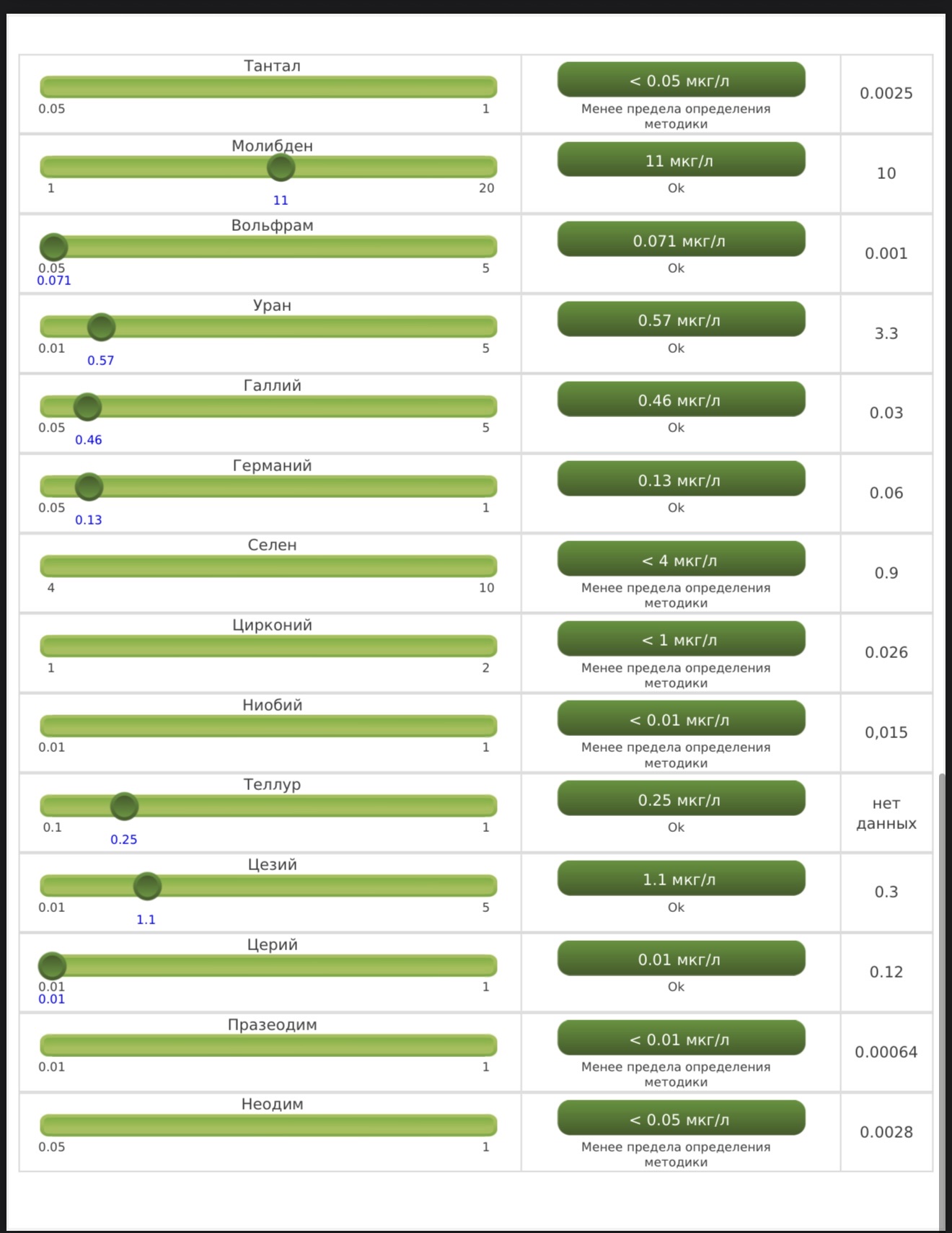This screenshot has height=1233, width=952.
Task: Select the Галлий slider knob at 0.46
Action: click(87, 407)
